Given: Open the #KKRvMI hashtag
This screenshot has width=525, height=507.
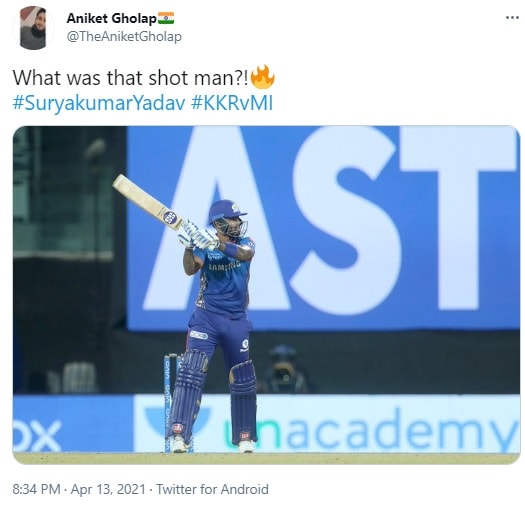Looking at the screenshot, I should coord(232,102).
